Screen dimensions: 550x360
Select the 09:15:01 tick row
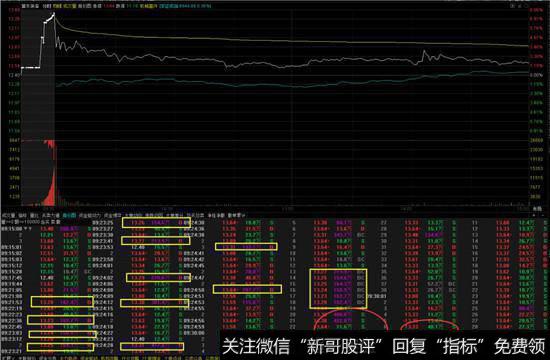point(47,247)
